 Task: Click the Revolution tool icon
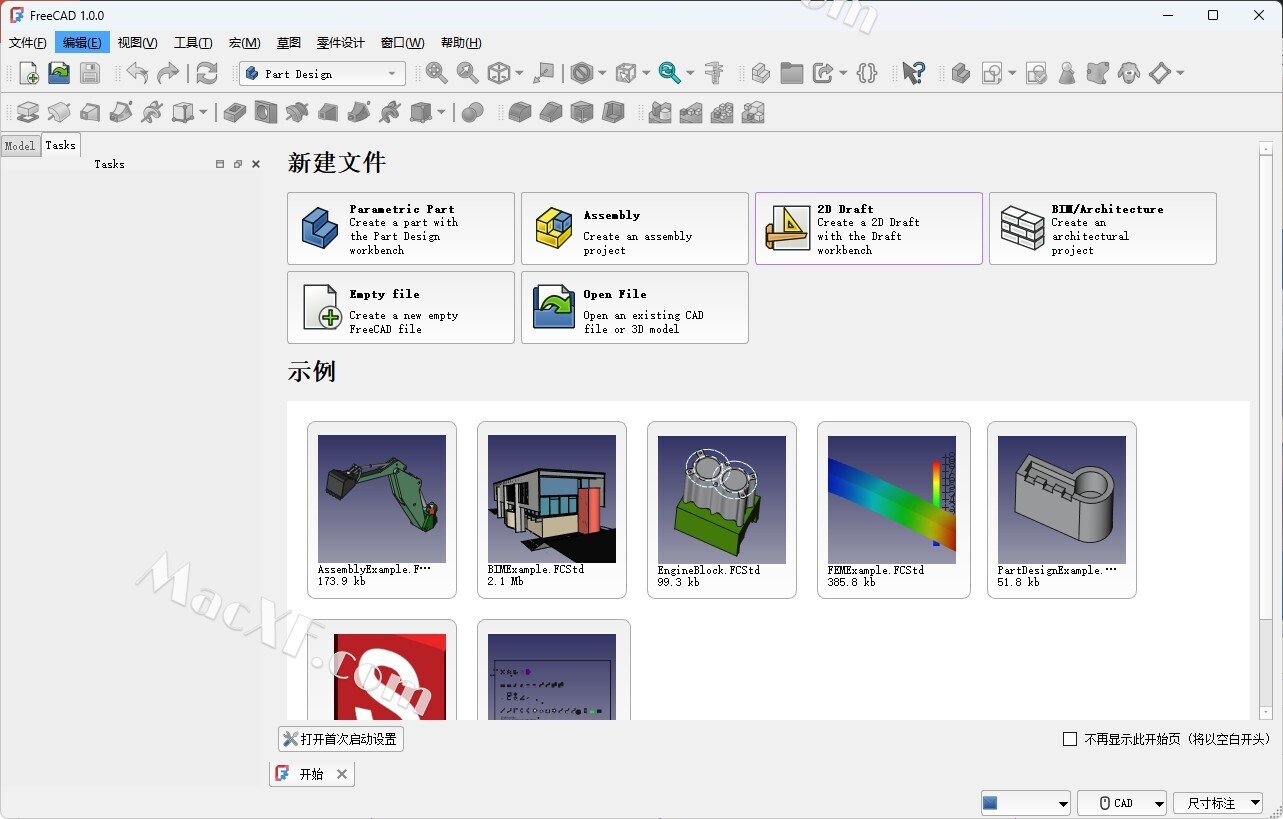[60, 113]
